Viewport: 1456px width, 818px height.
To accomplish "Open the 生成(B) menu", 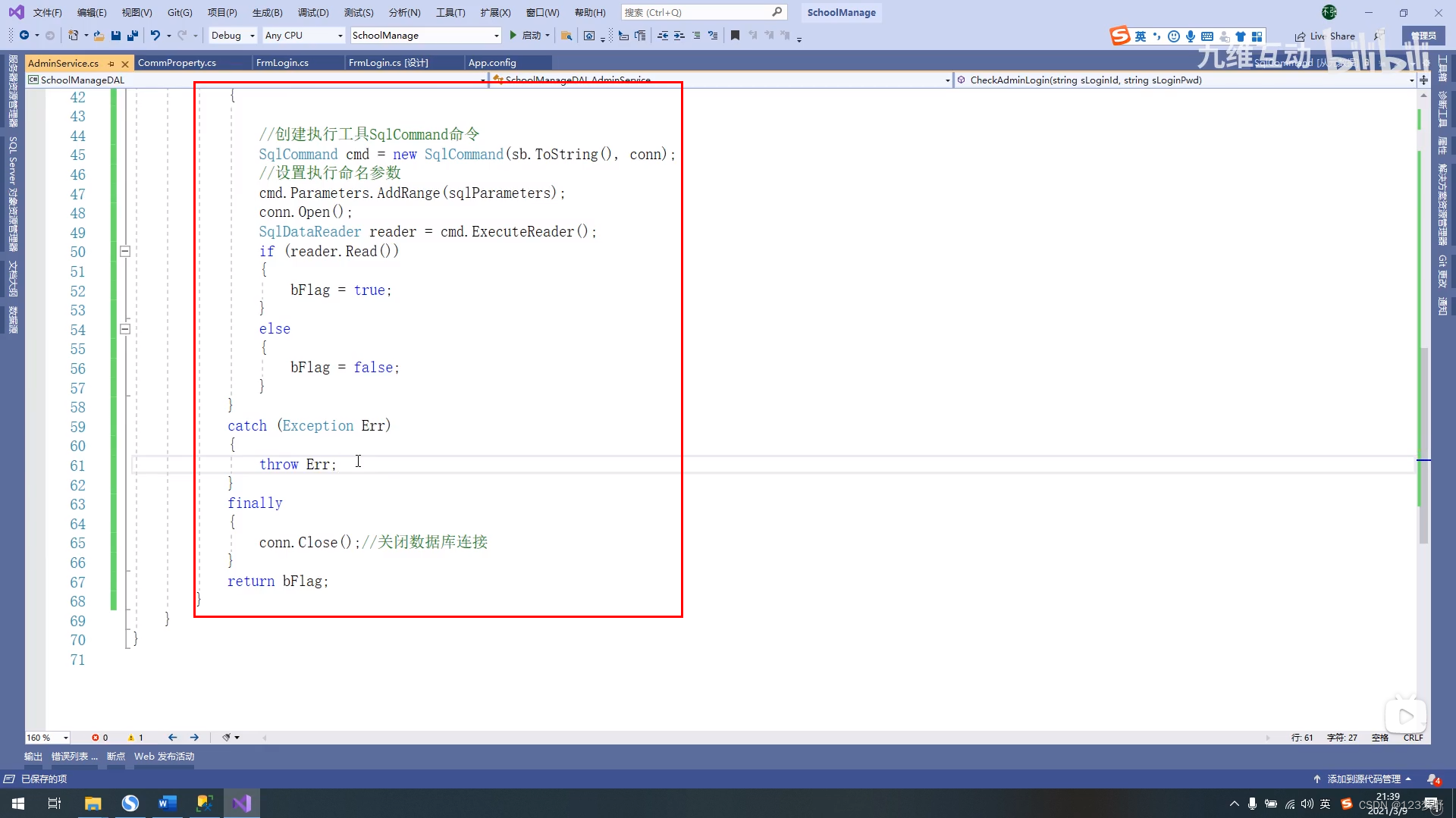I will click(x=267, y=13).
